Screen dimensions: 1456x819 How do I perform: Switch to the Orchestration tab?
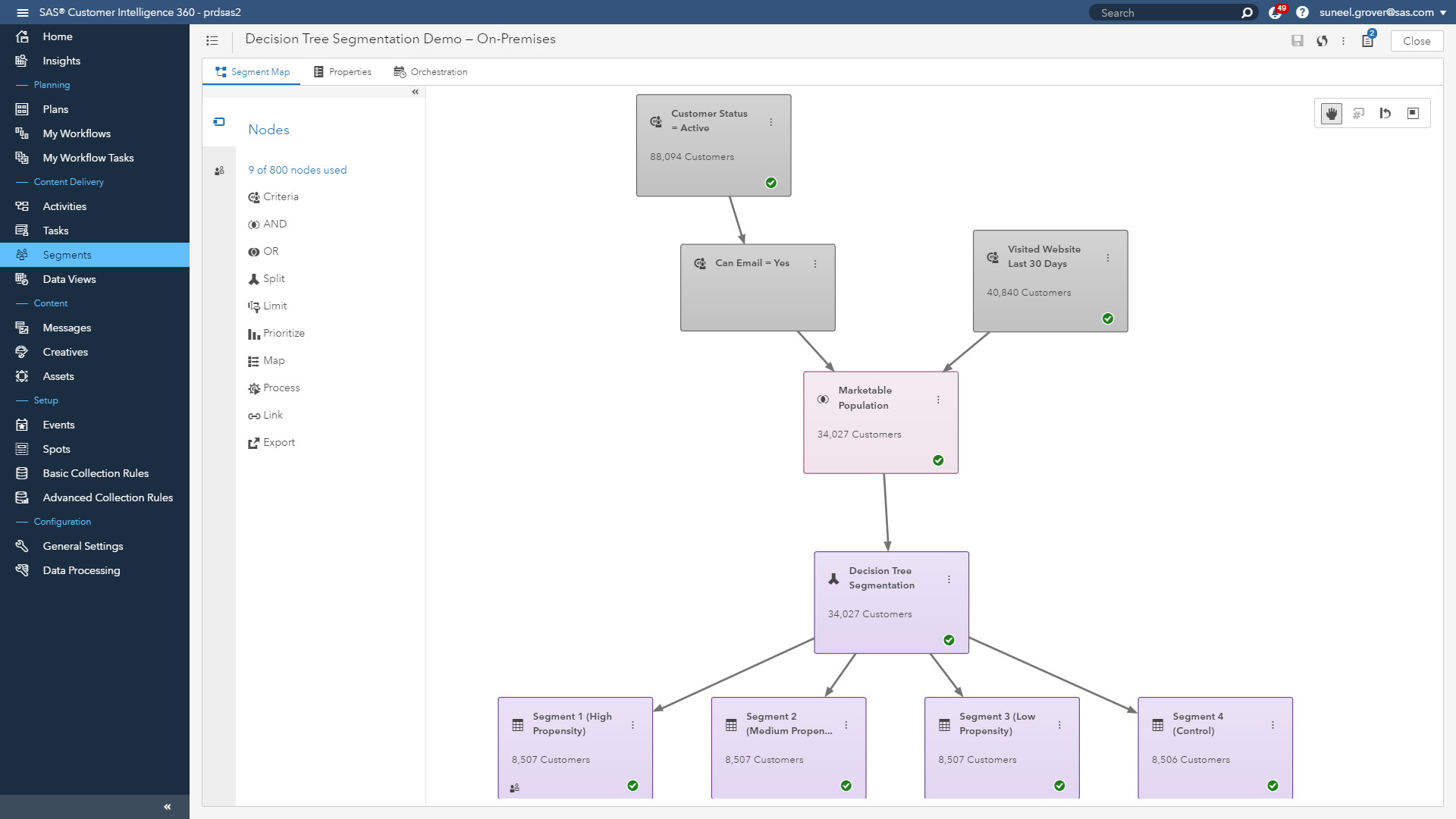pos(439,71)
